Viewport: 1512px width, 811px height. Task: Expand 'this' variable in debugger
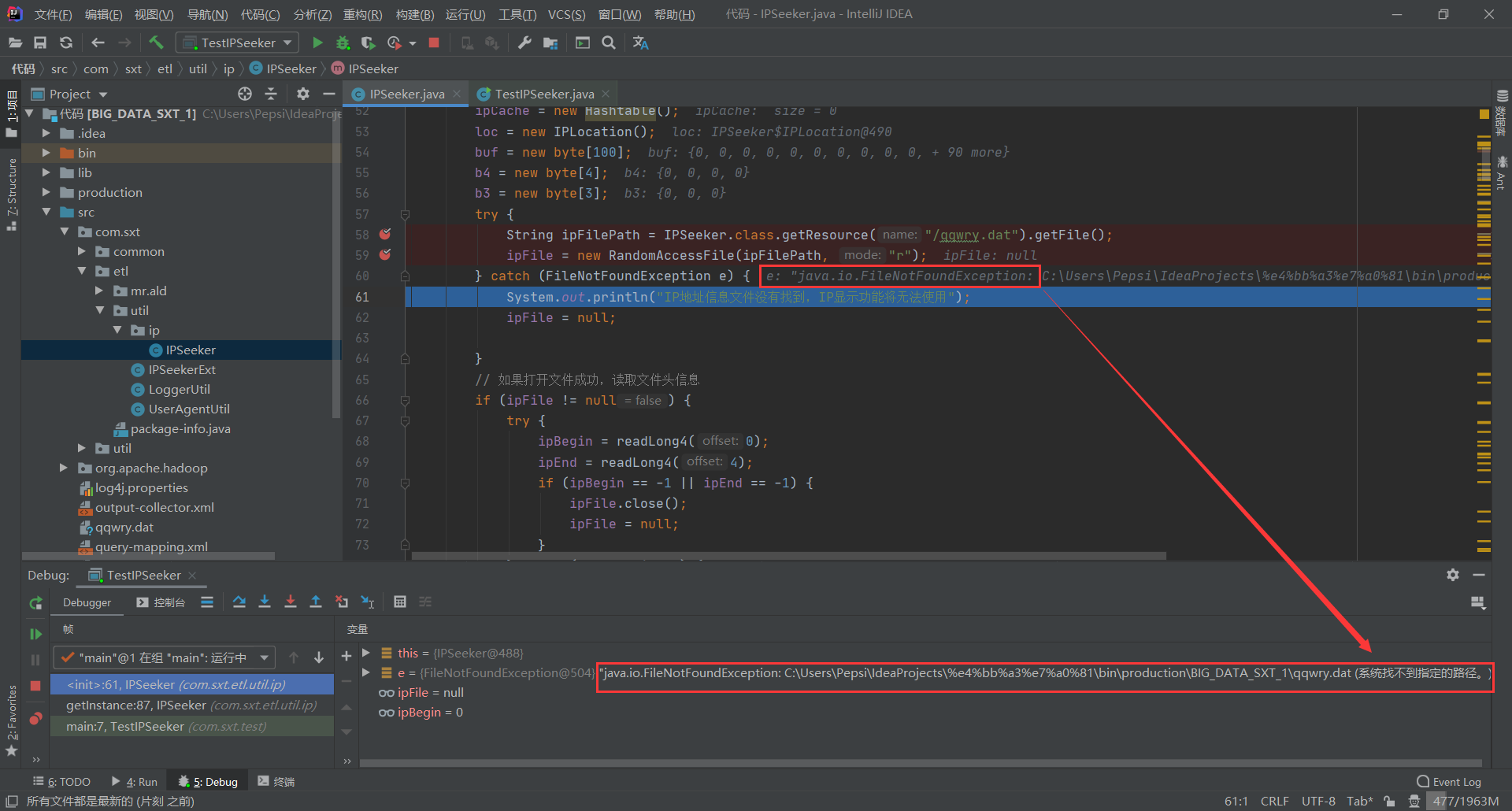pyautogui.click(x=366, y=653)
